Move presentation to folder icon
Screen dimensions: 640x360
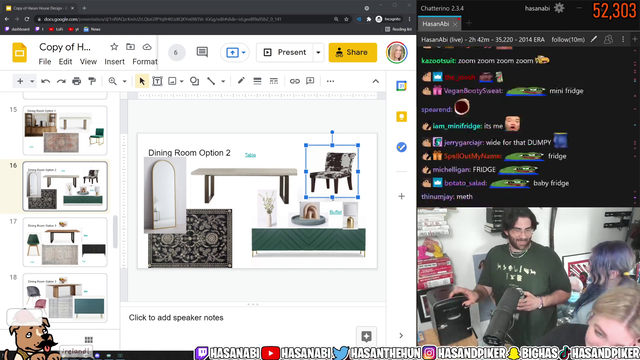point(131,47)
